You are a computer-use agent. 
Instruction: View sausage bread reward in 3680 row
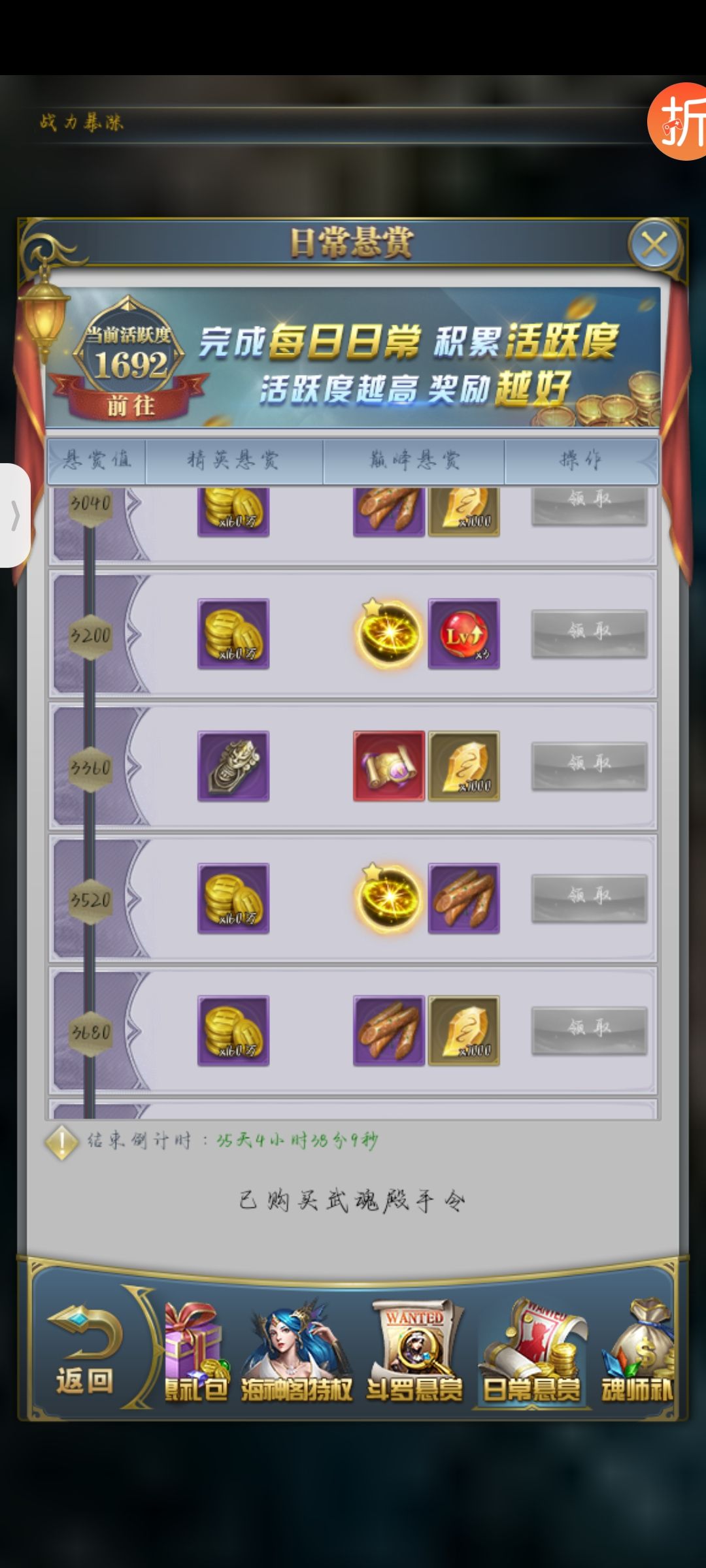(389, 1030)
